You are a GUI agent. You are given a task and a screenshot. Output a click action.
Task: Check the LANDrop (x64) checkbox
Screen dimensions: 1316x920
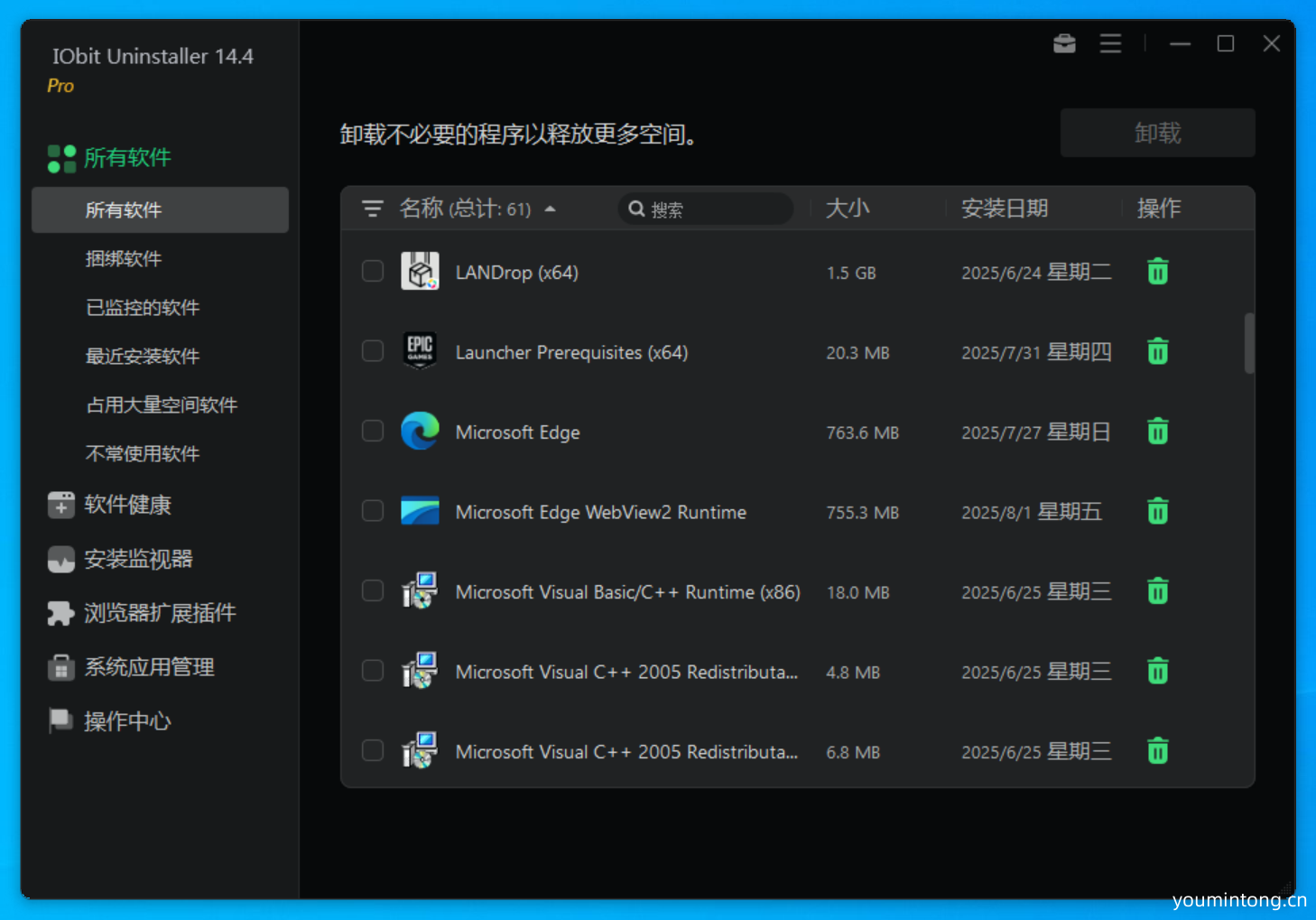[x=373, y=271]
